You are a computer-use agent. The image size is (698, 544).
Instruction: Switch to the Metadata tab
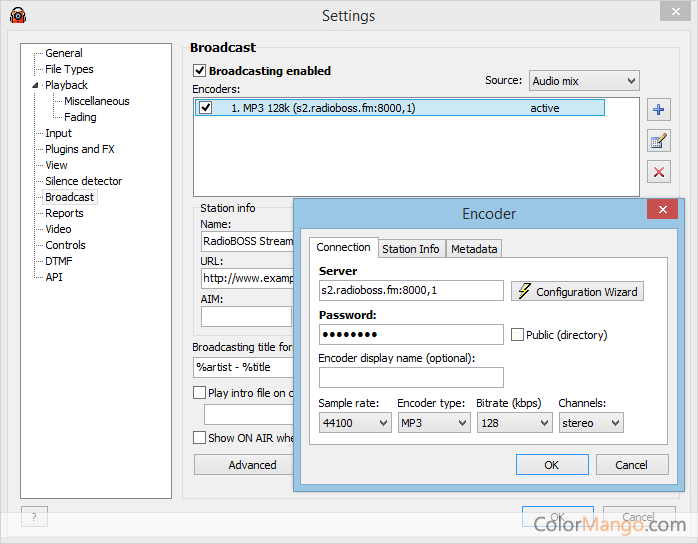[474, 249]
